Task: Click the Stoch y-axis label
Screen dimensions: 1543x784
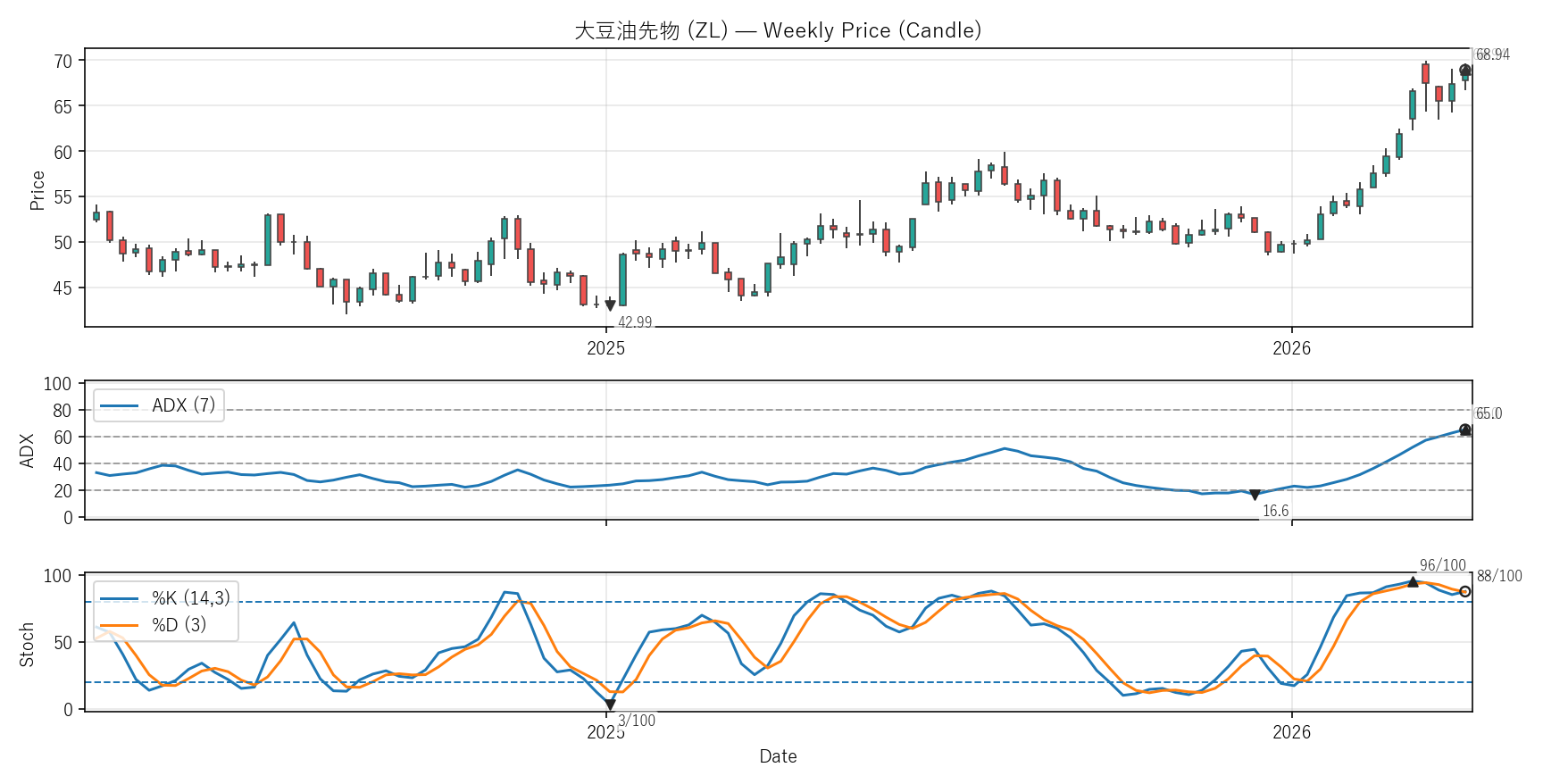Action: pos(27,644)
